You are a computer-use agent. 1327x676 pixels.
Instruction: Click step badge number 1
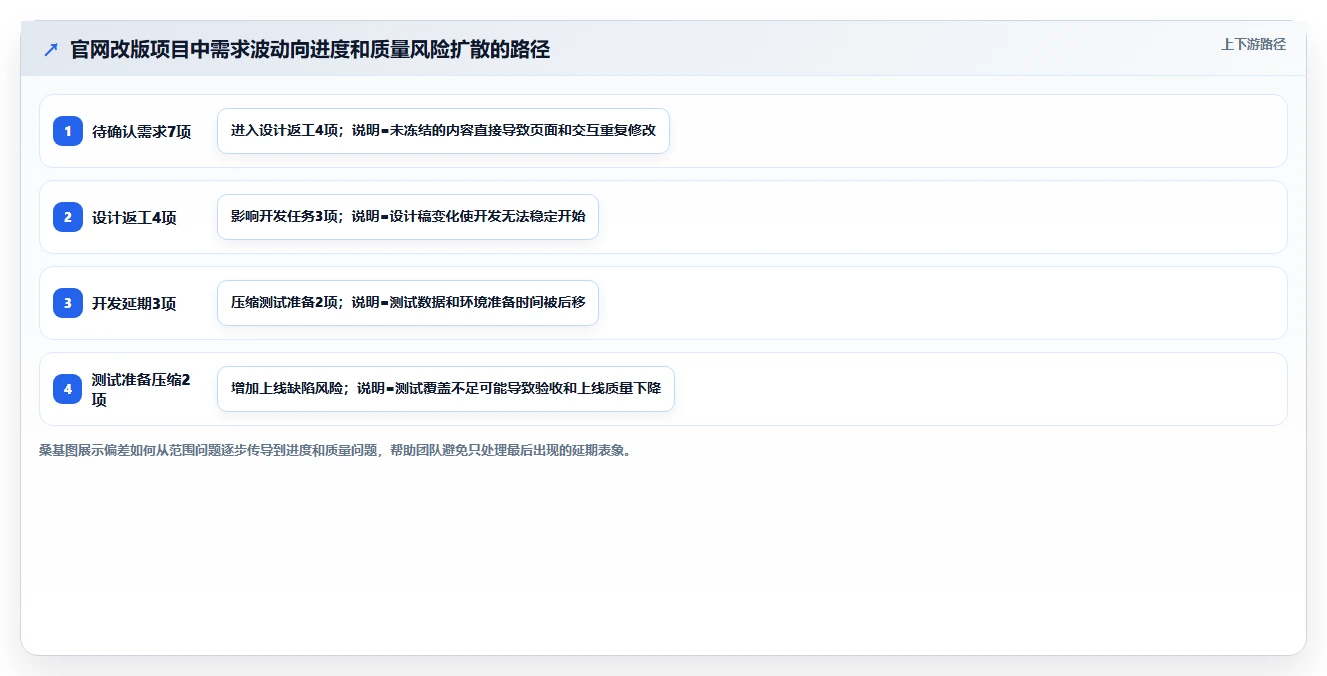pyautogui.click(x=68, y=131)
